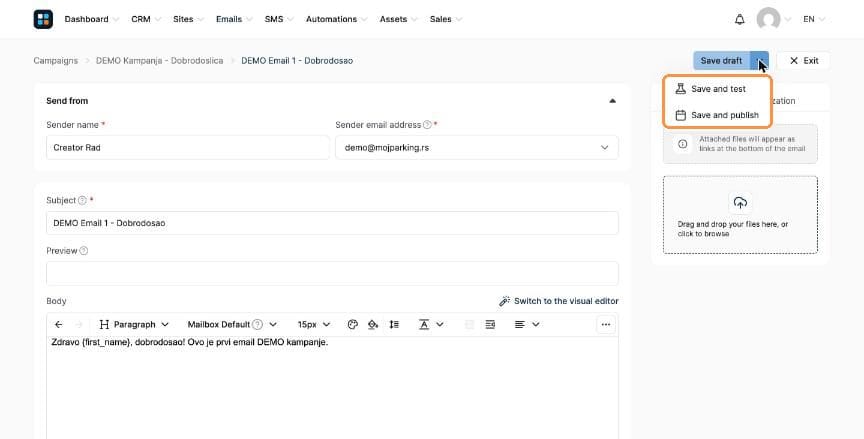Switch to the visual editor
The height and width of the screenshot is (439, 864).
[x=559, y=301]
